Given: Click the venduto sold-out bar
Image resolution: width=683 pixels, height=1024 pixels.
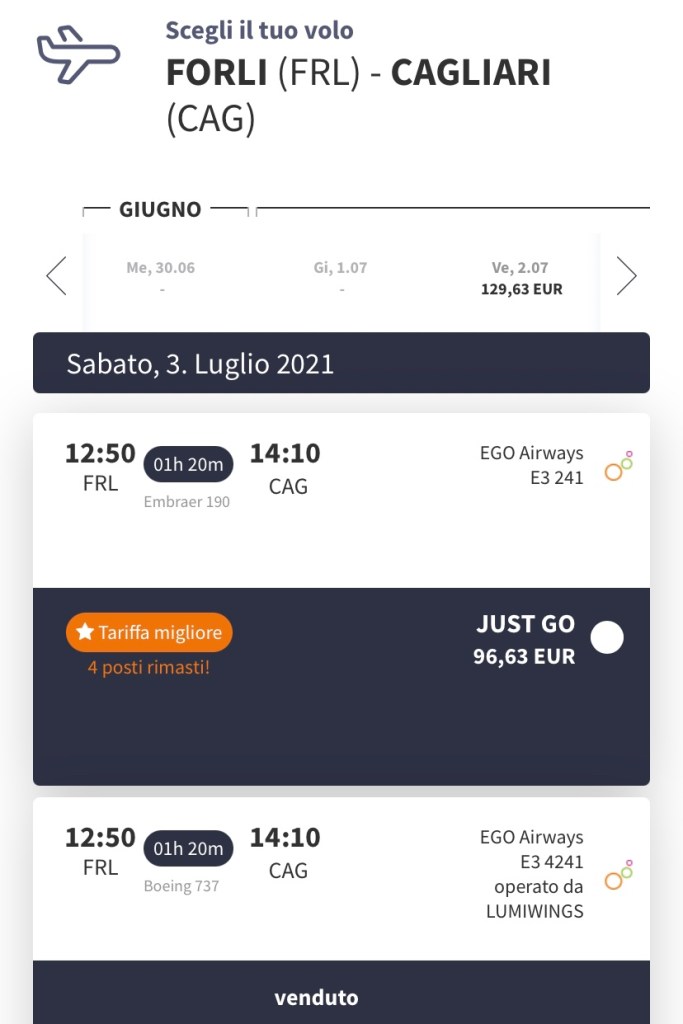Looking at the screenshot, I should click(x=341, y=997).
